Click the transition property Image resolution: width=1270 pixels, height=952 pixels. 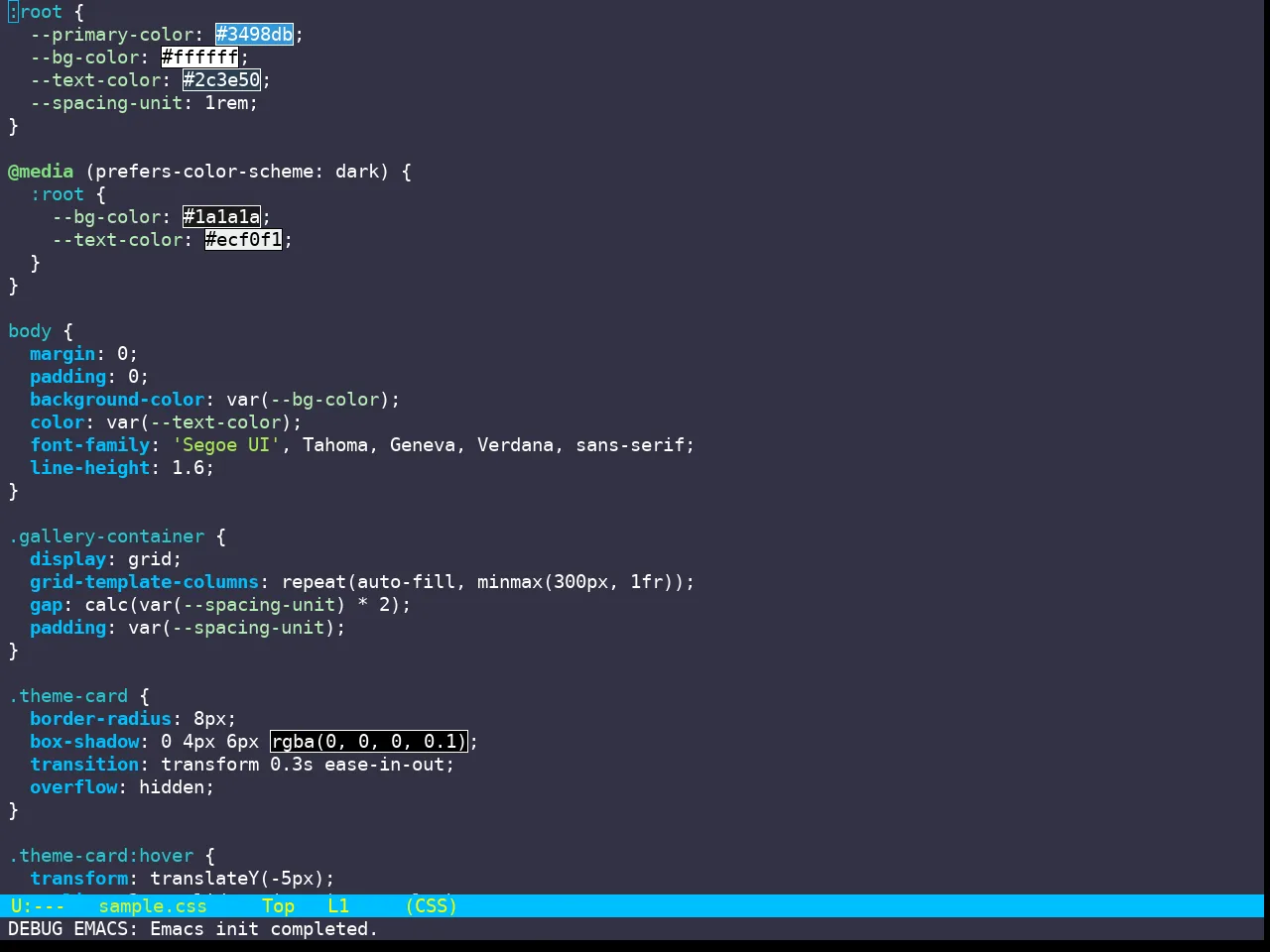coord(84,765)
